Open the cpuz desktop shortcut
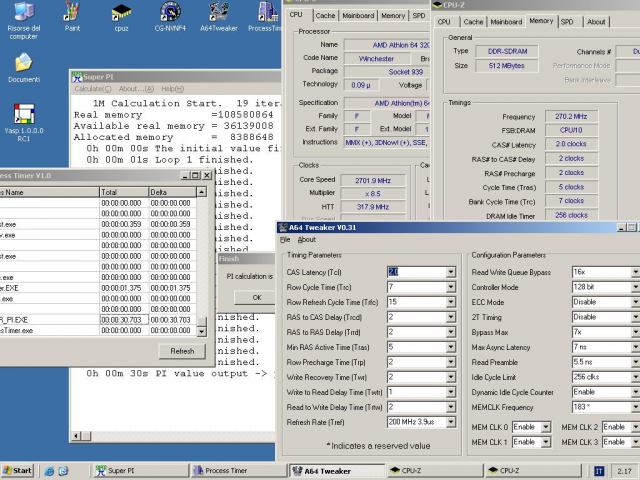This screenshot has height=480, width=640. tap(121, 18)
